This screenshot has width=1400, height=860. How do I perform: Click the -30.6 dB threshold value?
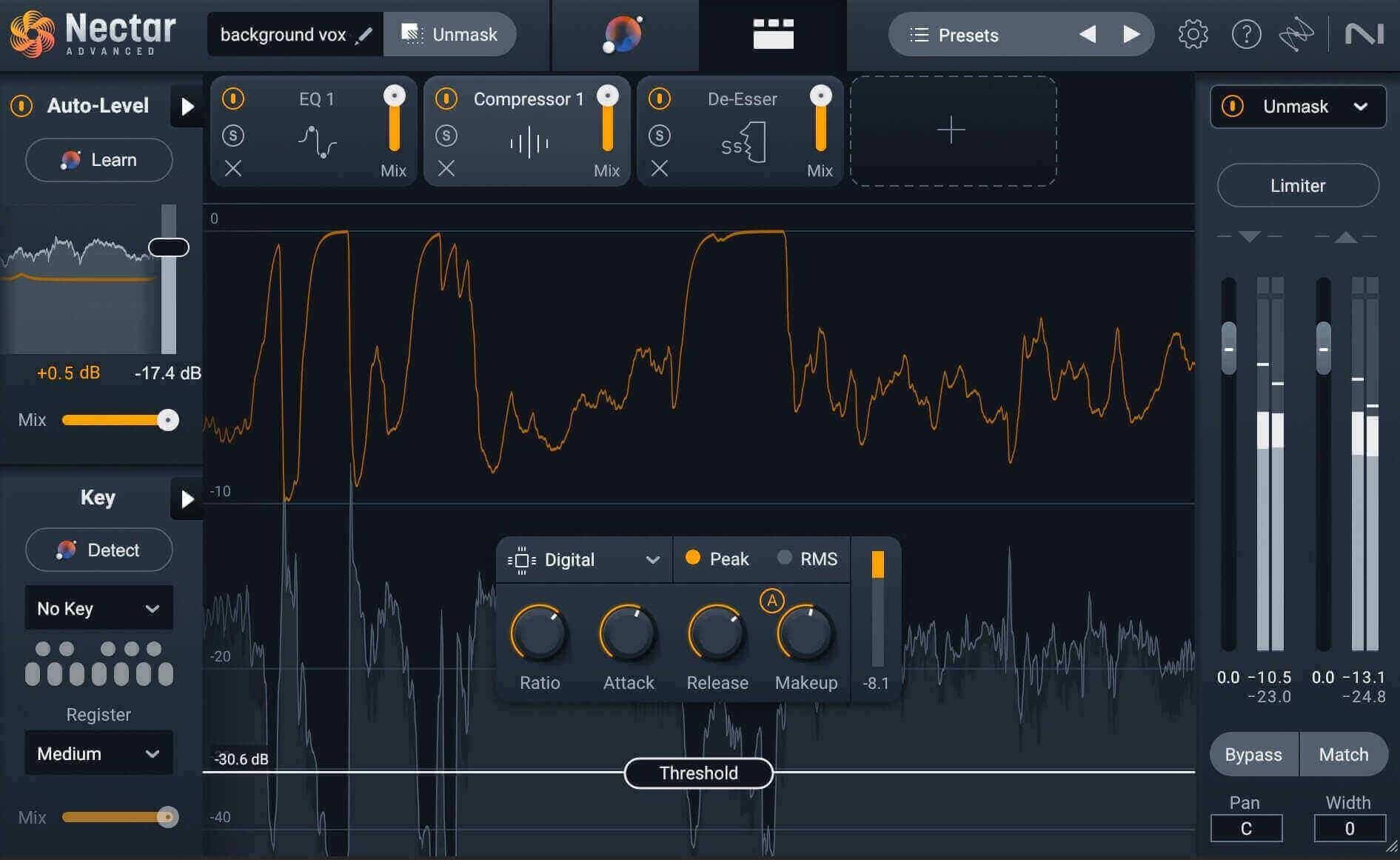pyautogui.click(x=241, y=759)
